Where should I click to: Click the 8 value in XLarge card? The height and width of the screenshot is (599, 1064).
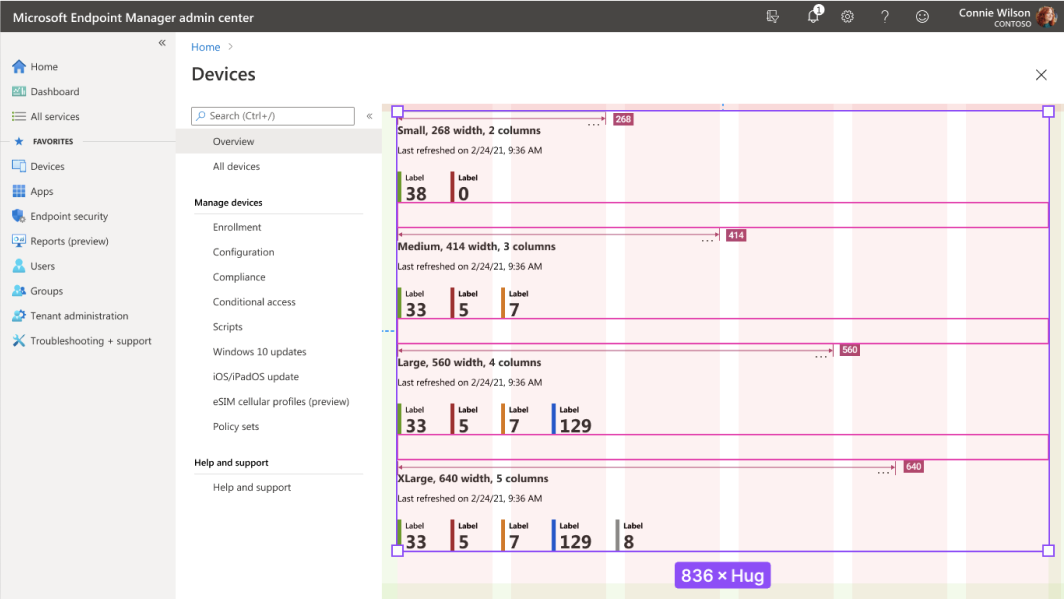tap(628, 542)
